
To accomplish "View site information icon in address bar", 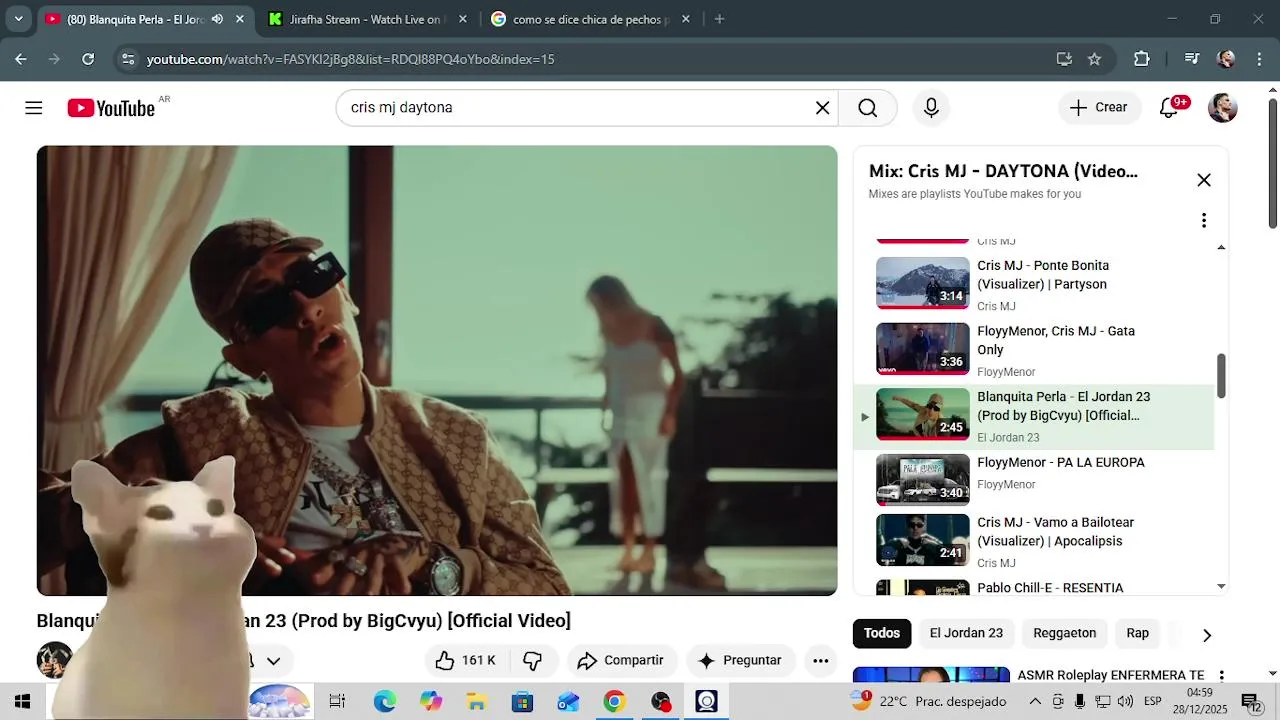I will pos(128,59).
